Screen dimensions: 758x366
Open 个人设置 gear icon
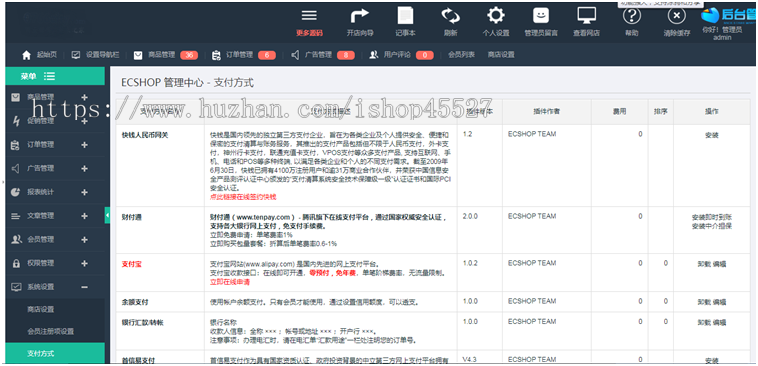tap(496, 15)
